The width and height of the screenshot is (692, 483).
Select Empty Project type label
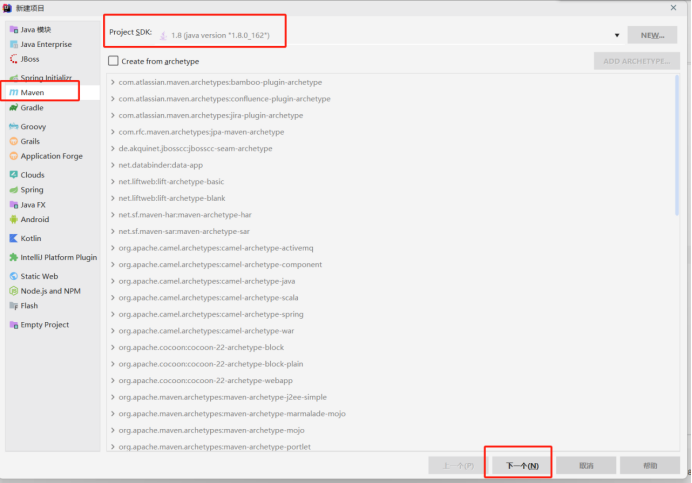45,325
